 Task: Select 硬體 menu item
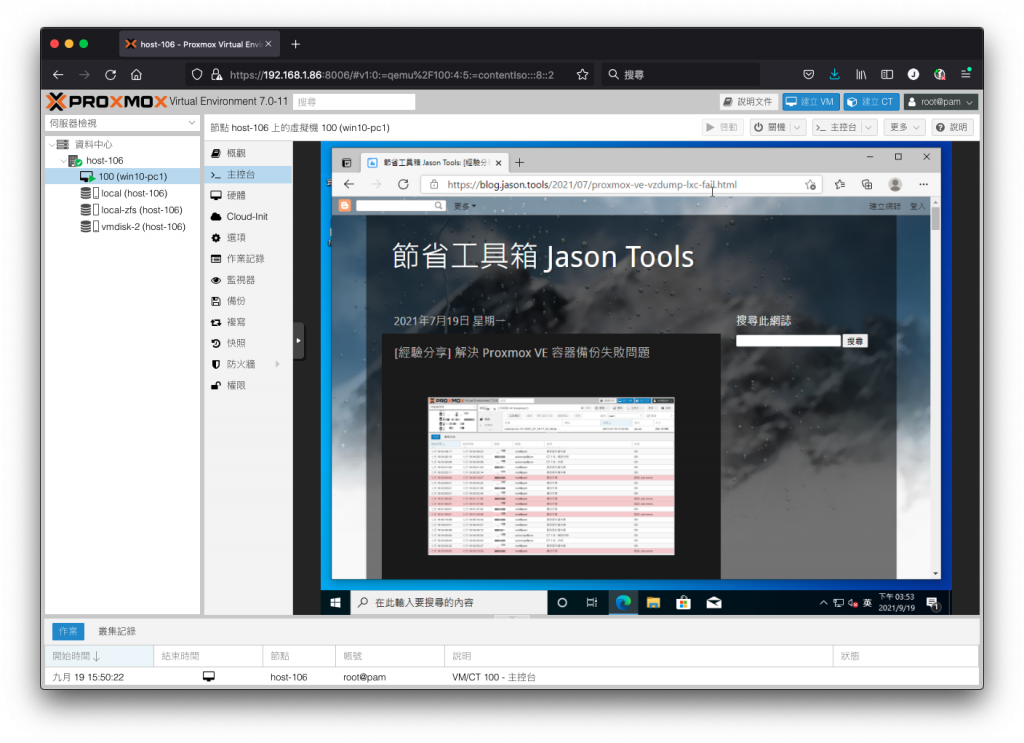pos(248,195)
